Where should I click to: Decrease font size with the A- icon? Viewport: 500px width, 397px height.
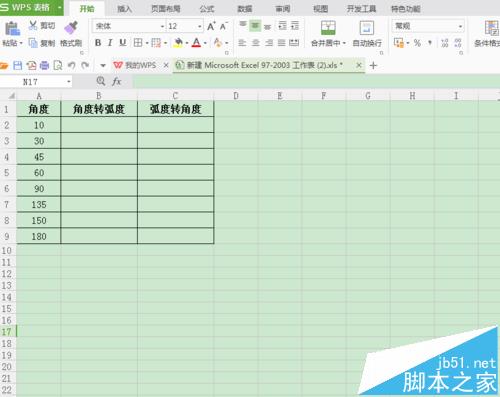(224, 26)
